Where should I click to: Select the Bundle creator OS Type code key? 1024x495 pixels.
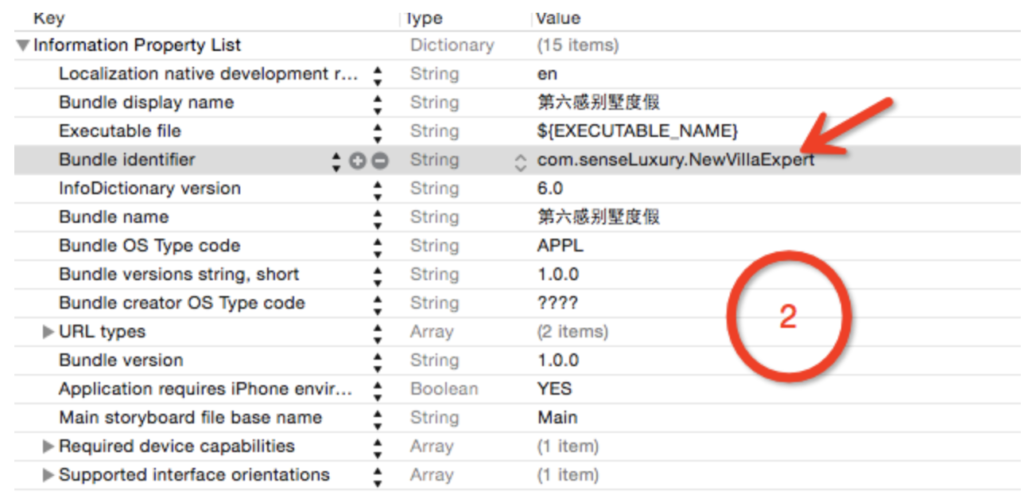pos(182,304)
